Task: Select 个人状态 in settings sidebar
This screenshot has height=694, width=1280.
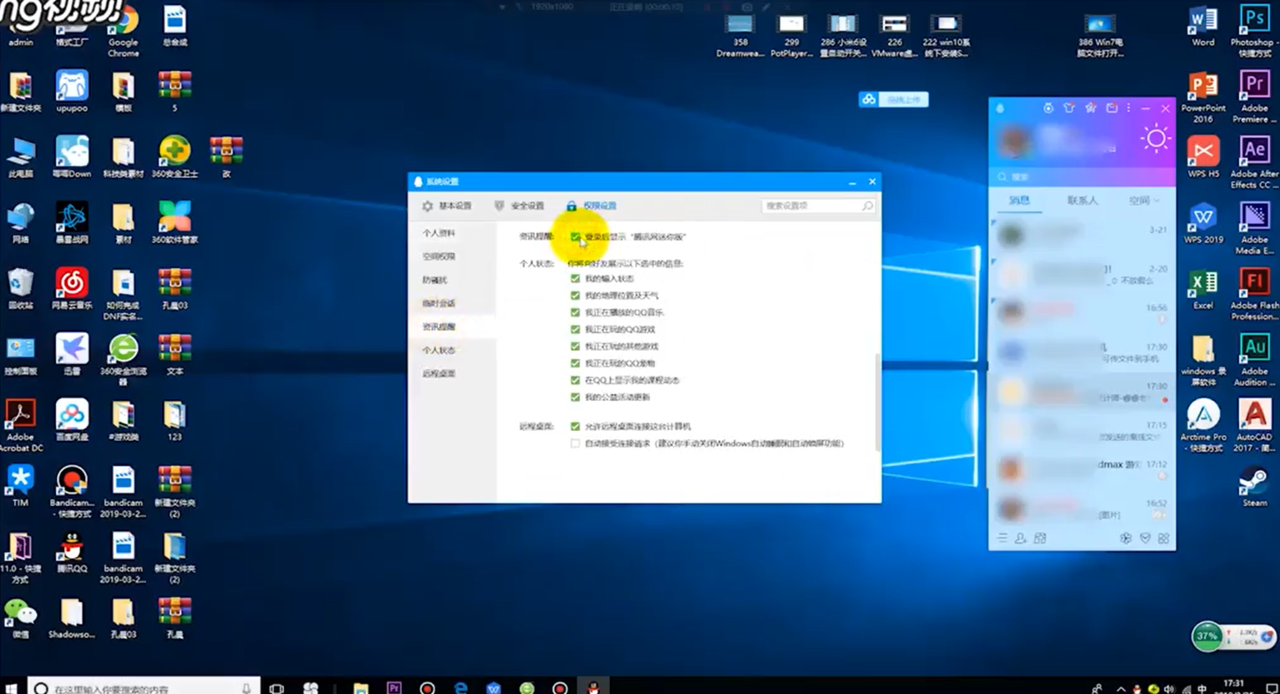Action: pyautogui.click(x=439, y=350)
